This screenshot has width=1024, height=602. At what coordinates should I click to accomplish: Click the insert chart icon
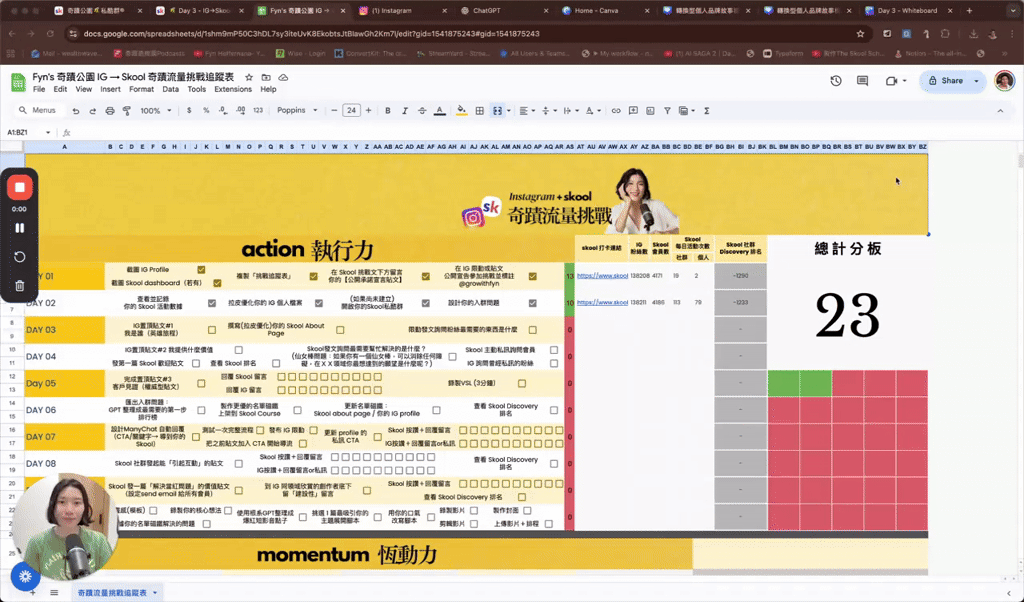click(x=650, y=111)
